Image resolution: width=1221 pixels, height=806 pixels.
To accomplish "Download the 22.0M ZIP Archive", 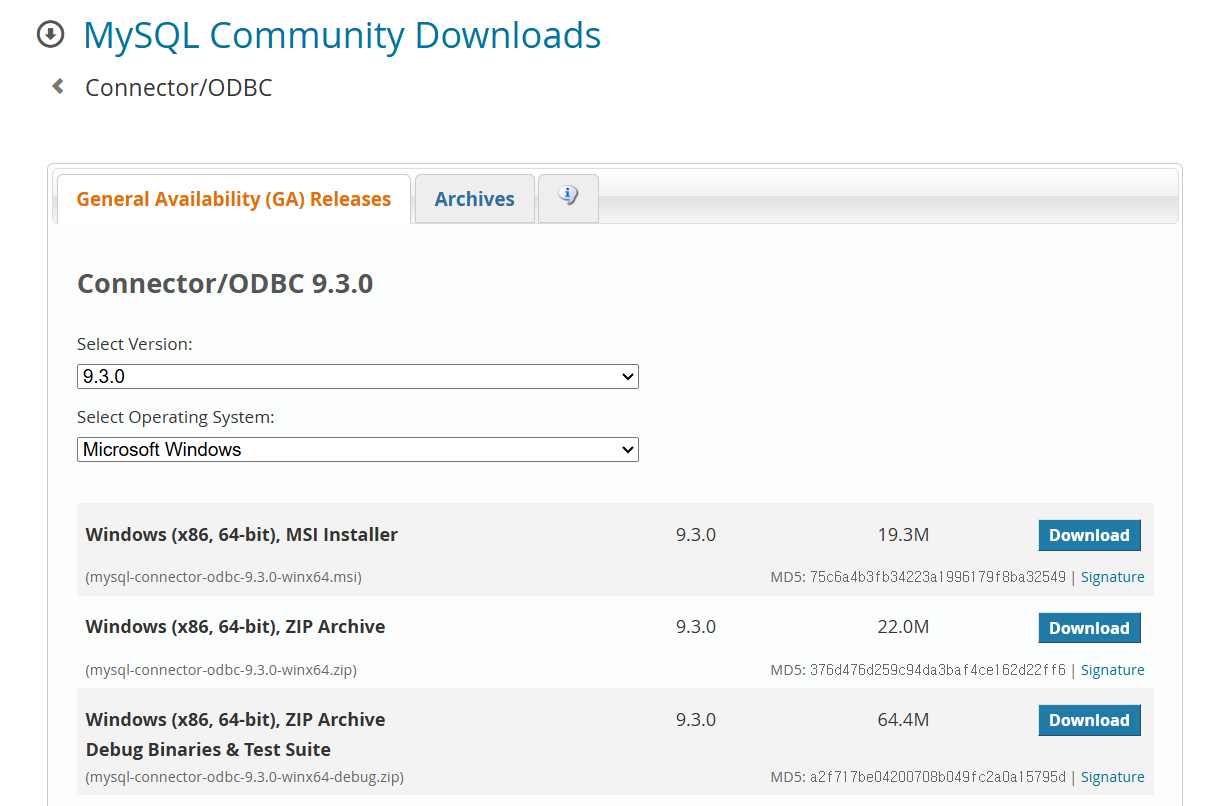I will (1089, 628).
